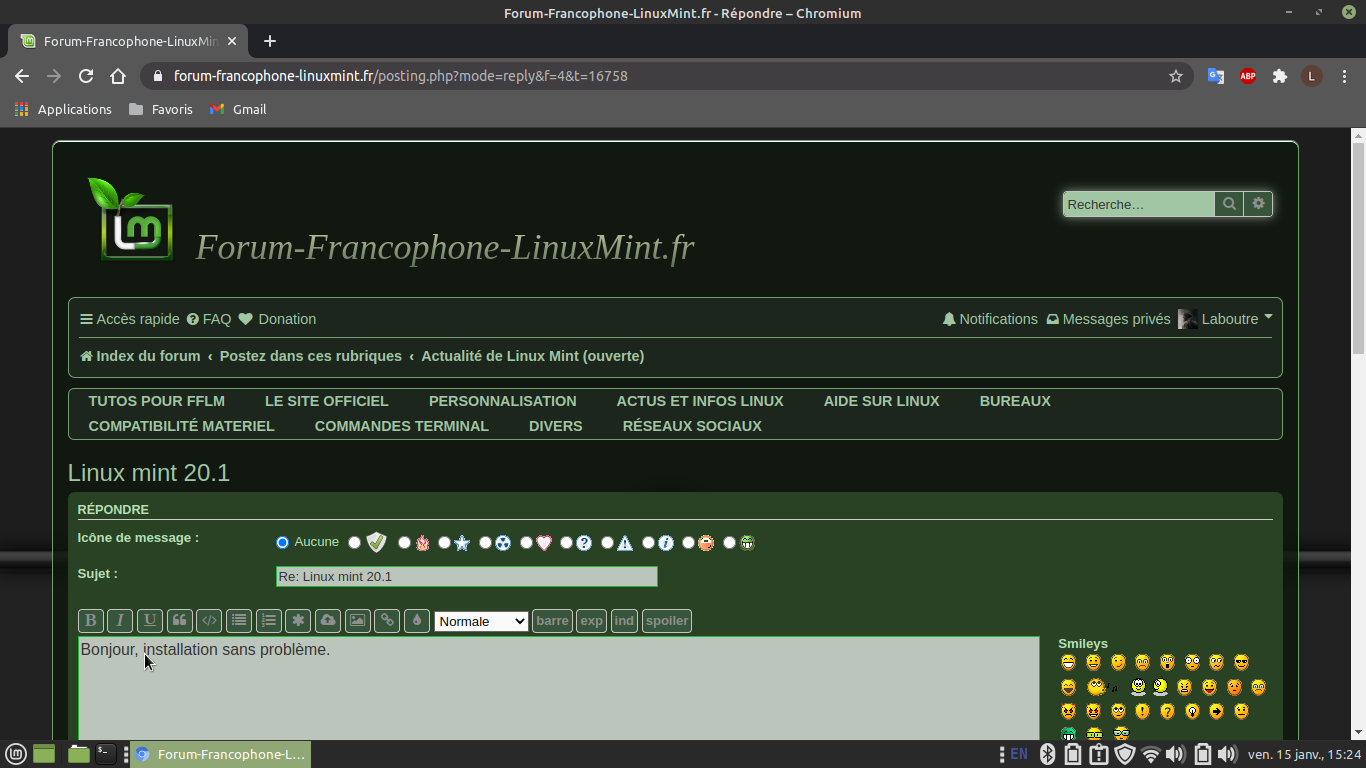Insert the winking smiley
Image resolution: width=1366 pixels, height=768 pixels.
1118,663
